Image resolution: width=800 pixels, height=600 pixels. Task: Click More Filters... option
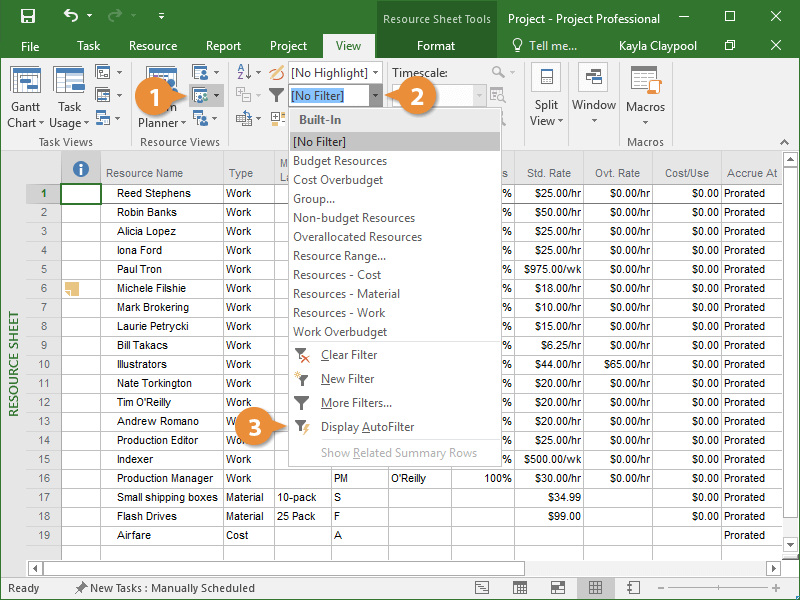point(356,403)
